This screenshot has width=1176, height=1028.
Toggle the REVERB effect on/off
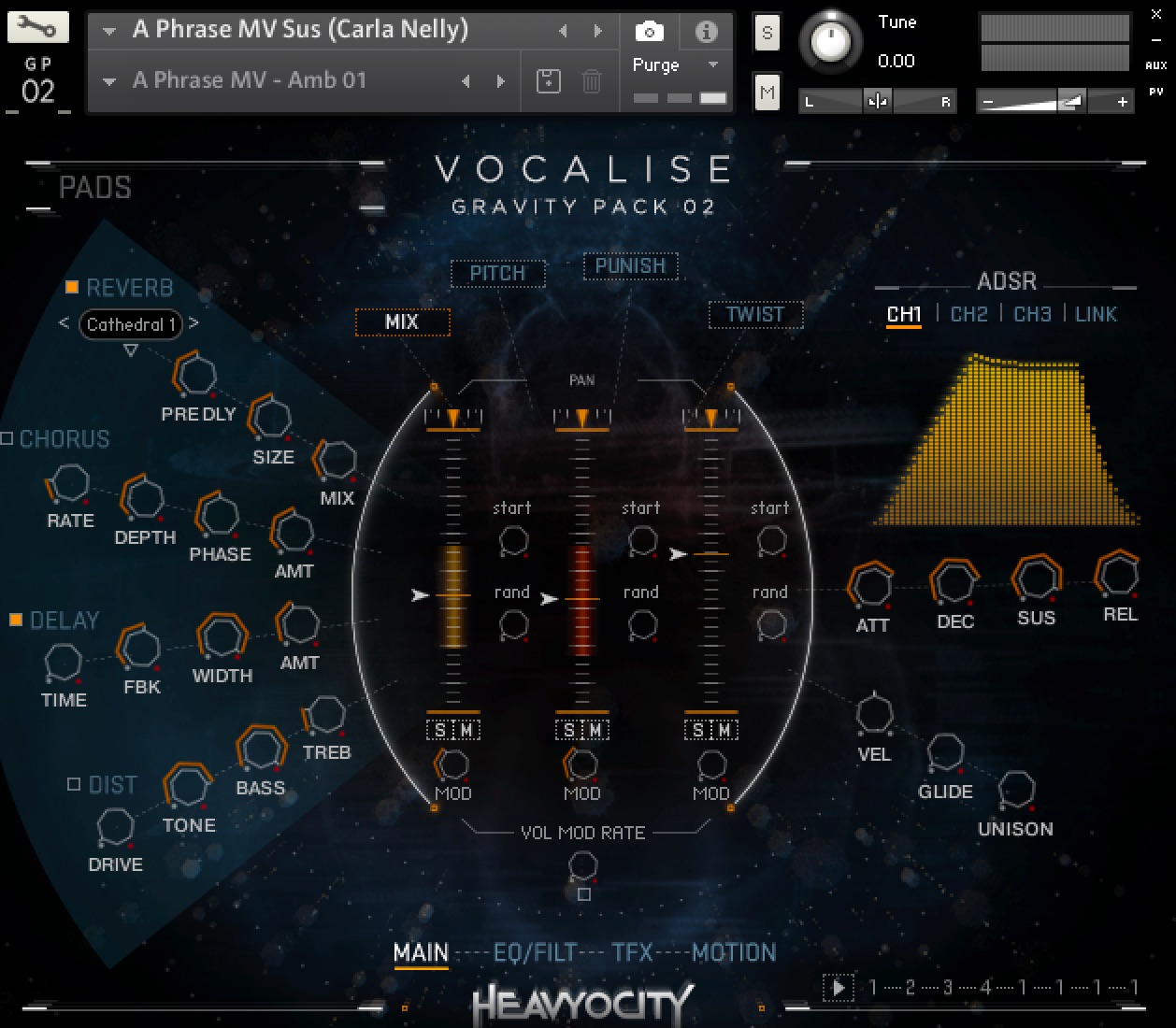tap(72, 287)
